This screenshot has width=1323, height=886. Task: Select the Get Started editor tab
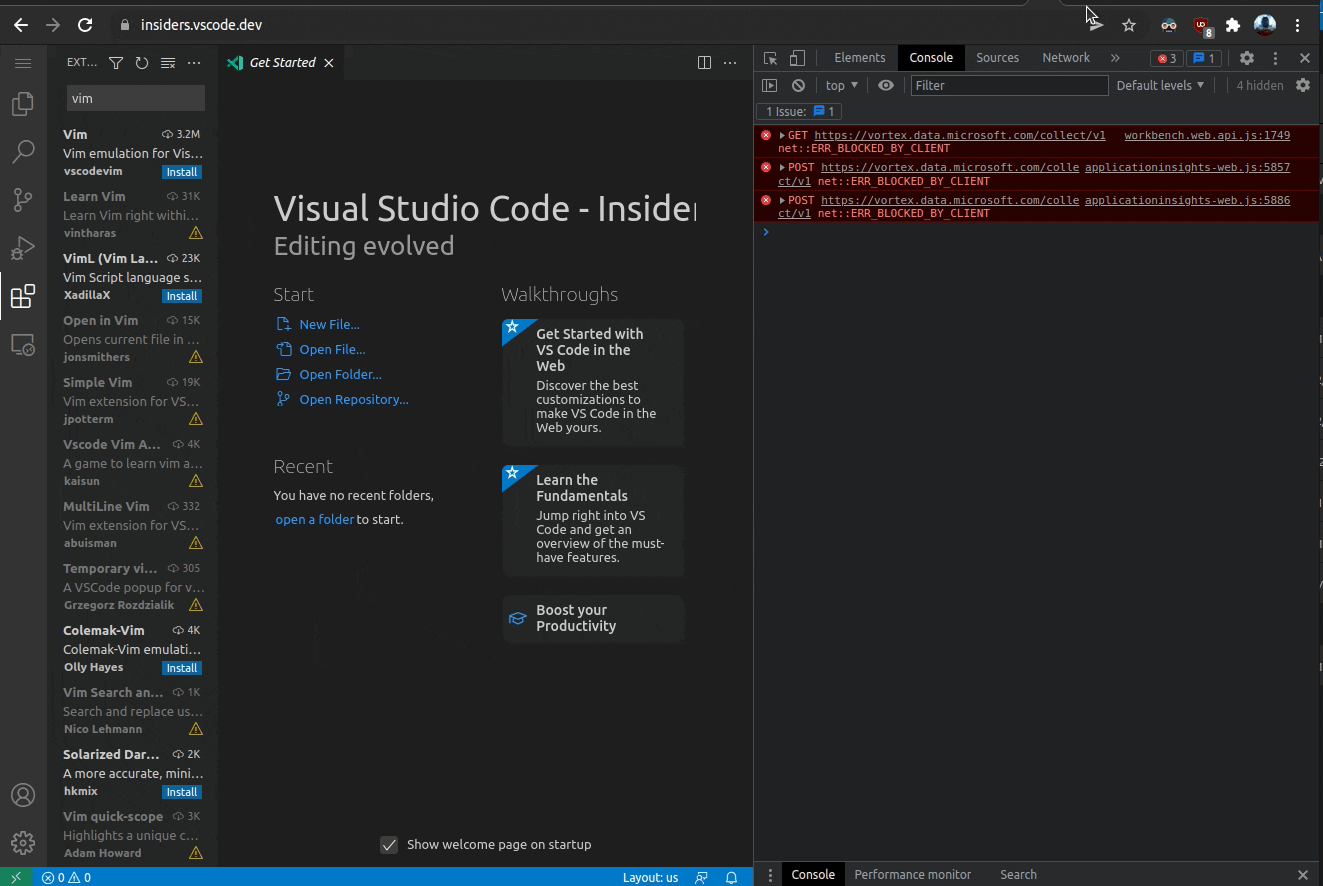pyautogui.click(x=281, y=63)
